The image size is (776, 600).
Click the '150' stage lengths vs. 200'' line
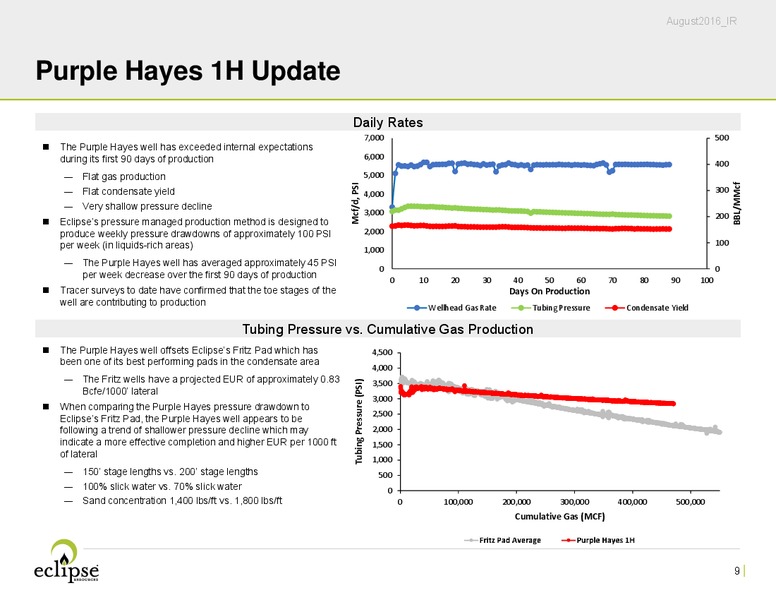170,472
